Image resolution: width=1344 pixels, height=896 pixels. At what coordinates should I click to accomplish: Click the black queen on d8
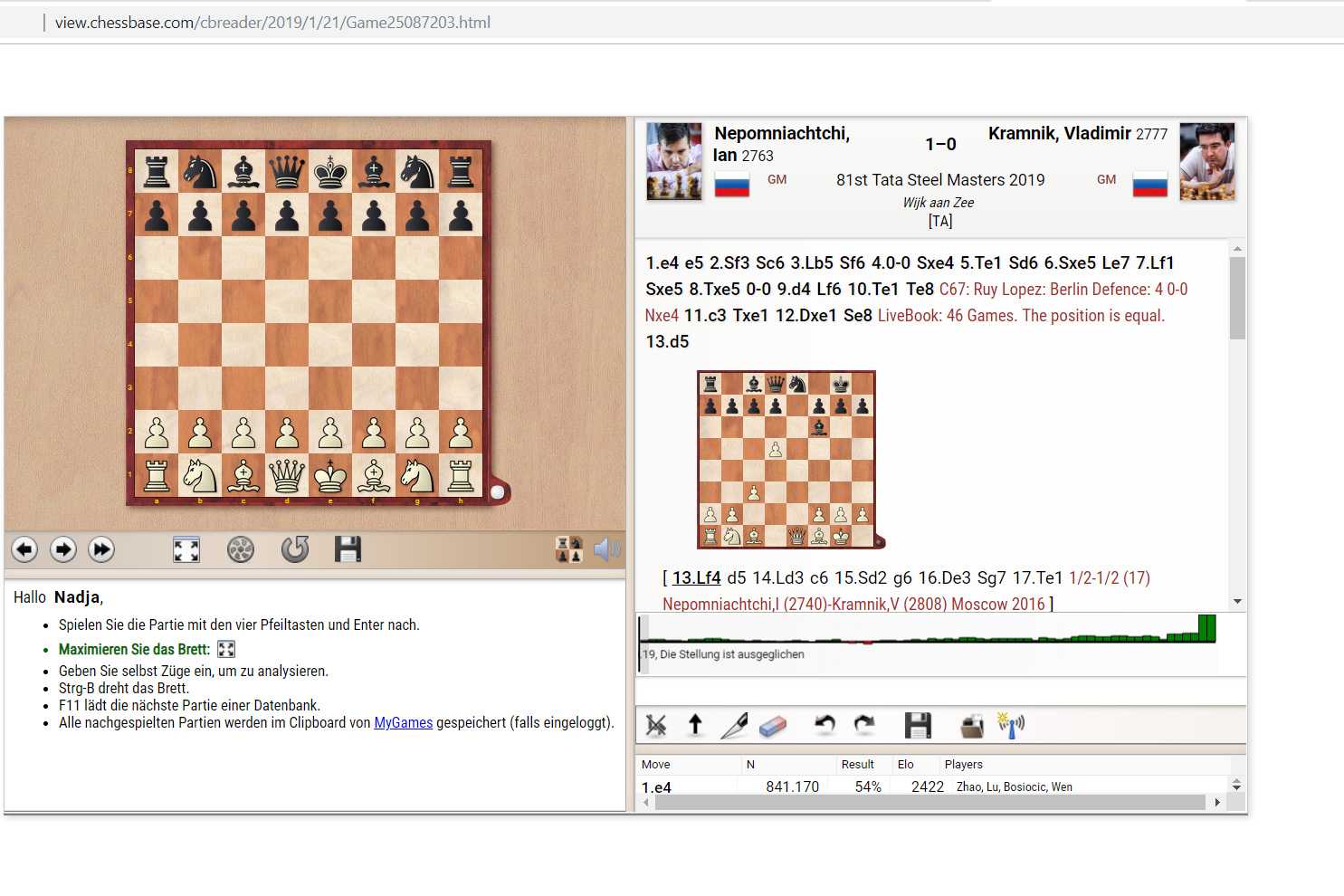click(x=287, y=171)
